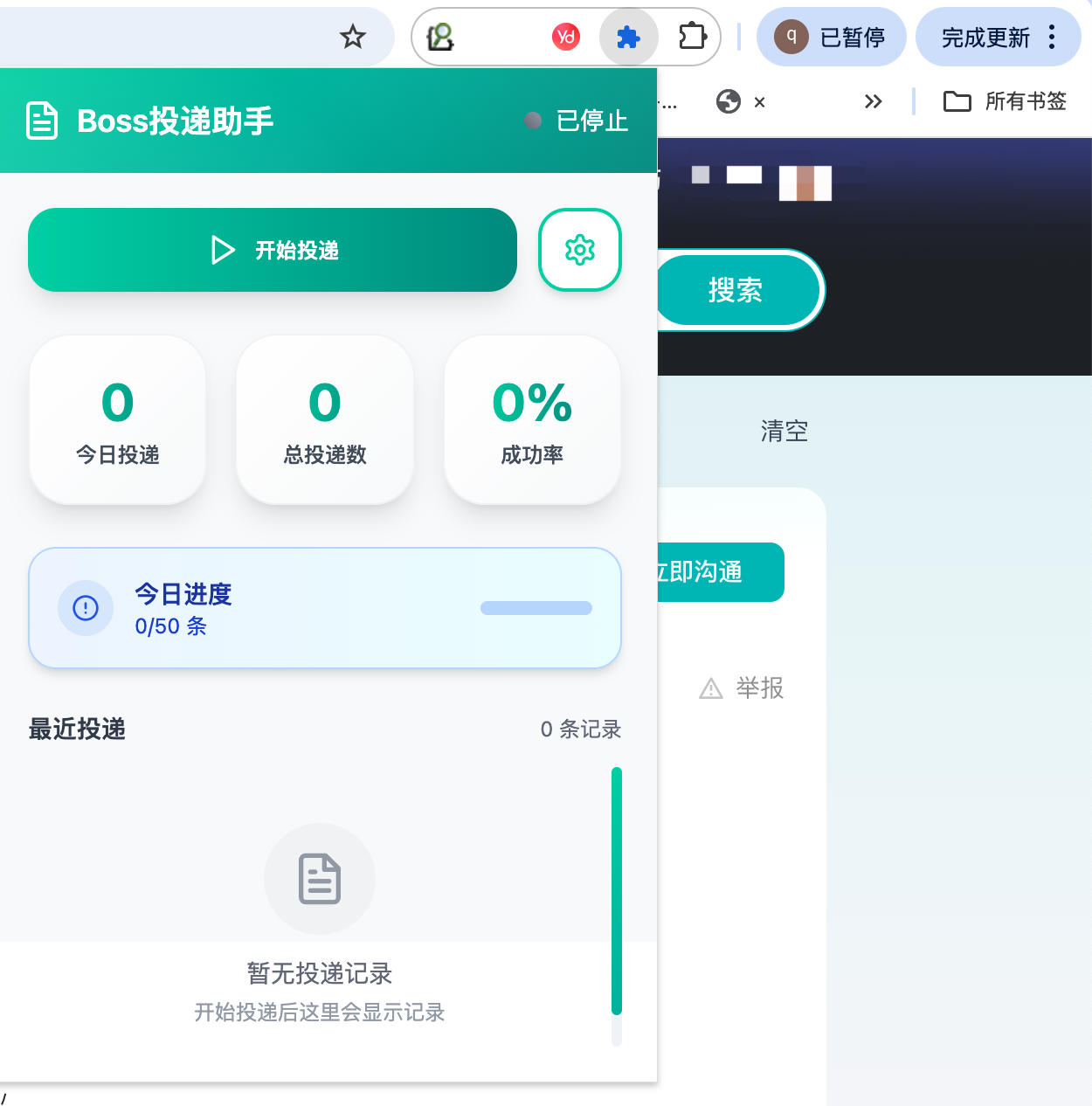
Task: Click the 举报 report link
Action: 760,688
